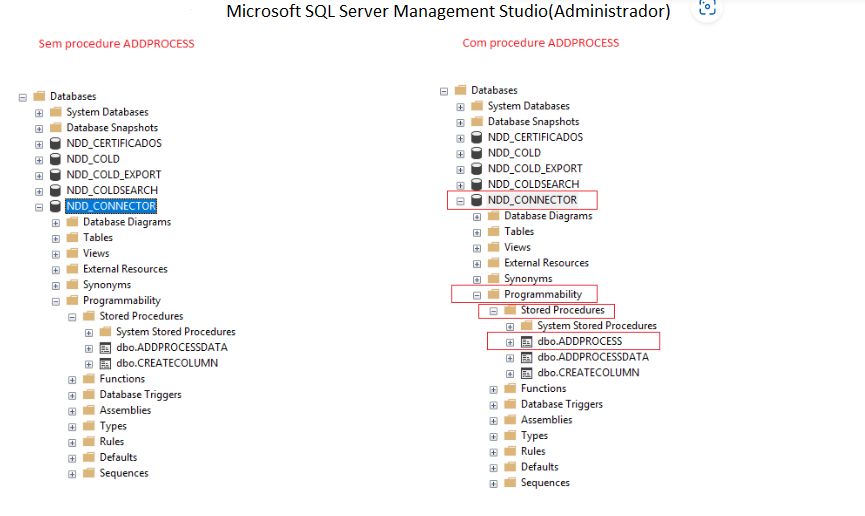Collapse Stored Procedures in the right tree

[494, 311]
